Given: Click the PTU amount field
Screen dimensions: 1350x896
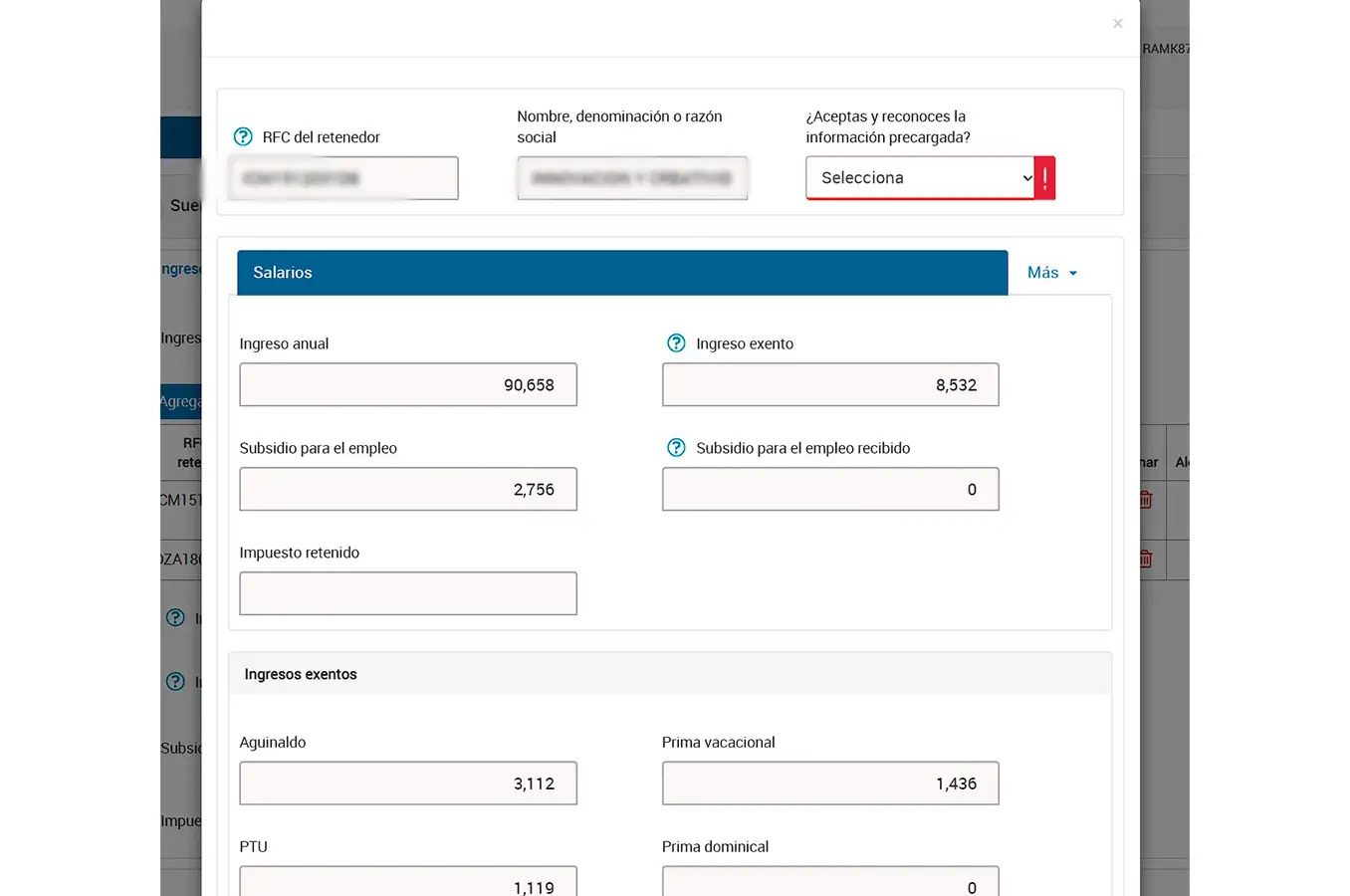Looking at the screenshot, I should pyautogui.click(x=408, y=881).
